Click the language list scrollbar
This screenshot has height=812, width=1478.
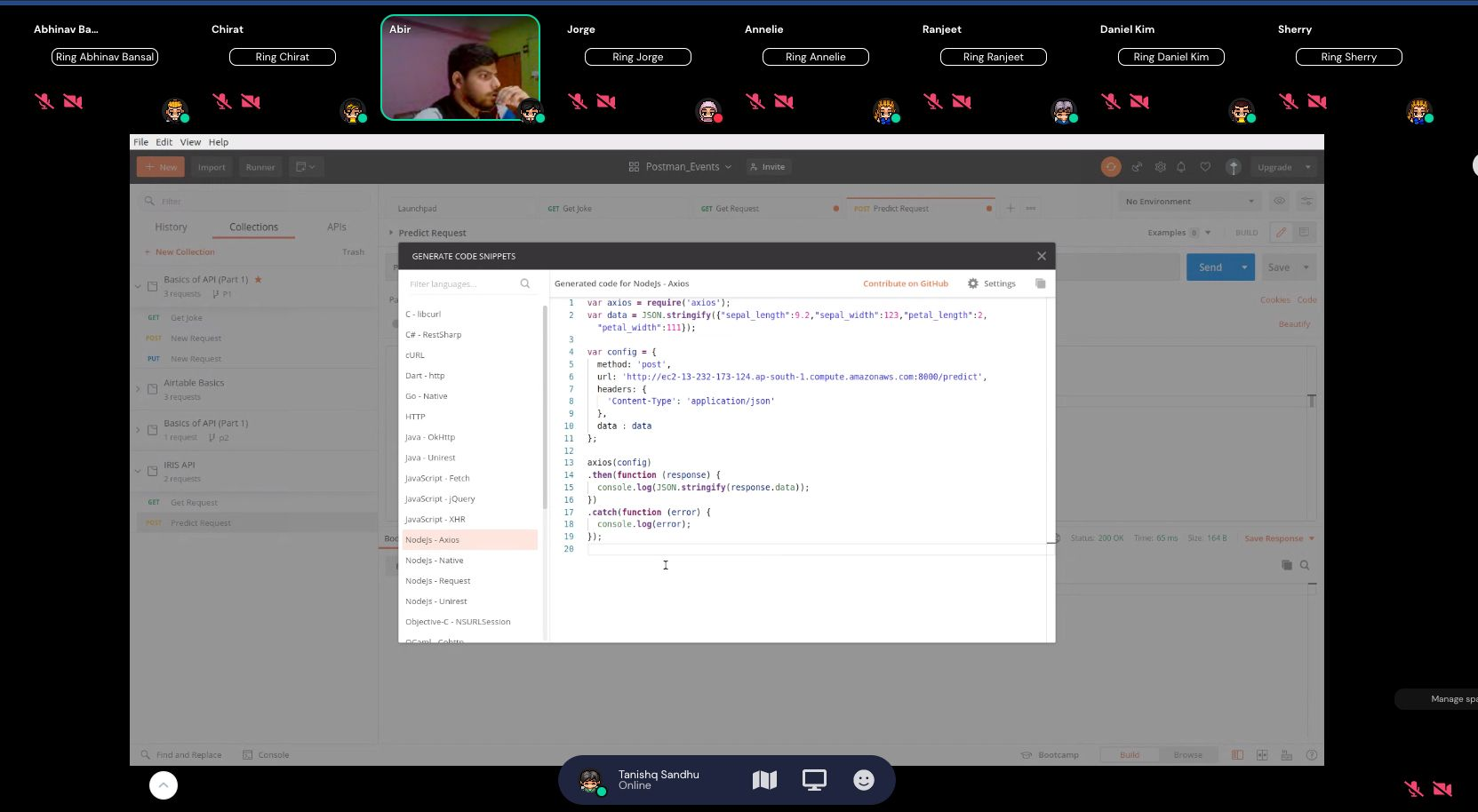point(544,408)
